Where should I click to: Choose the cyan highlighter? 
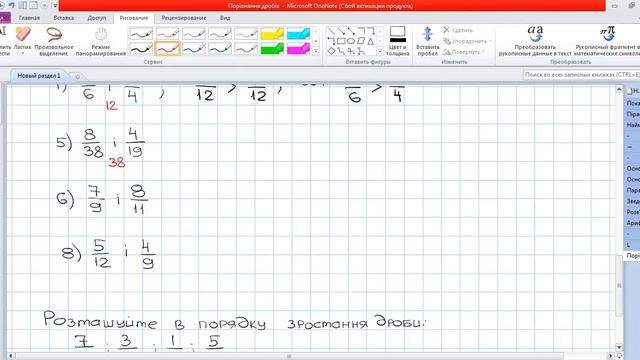point(298,33)
